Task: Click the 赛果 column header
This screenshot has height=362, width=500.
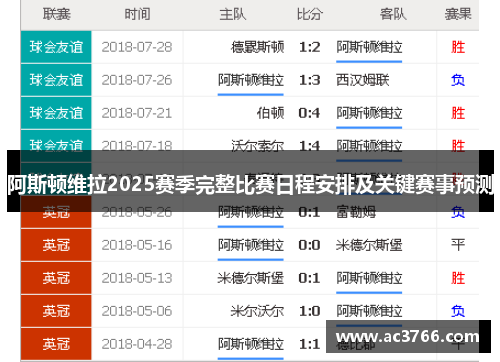Action: pyautogui.click(x=458, y=14)
